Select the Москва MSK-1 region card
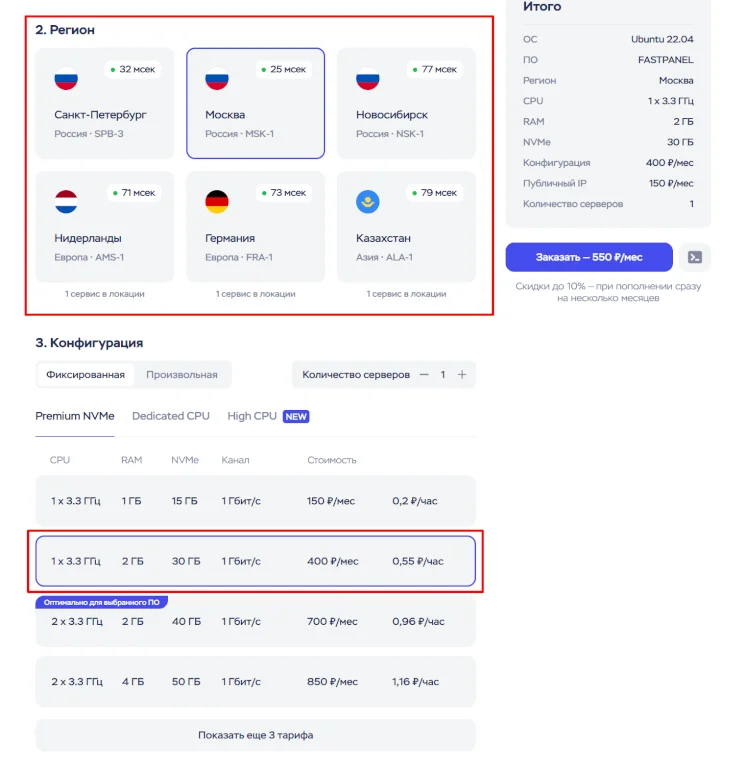The width and height of the screenshot is (745, 768). click(x=255, y=103)
